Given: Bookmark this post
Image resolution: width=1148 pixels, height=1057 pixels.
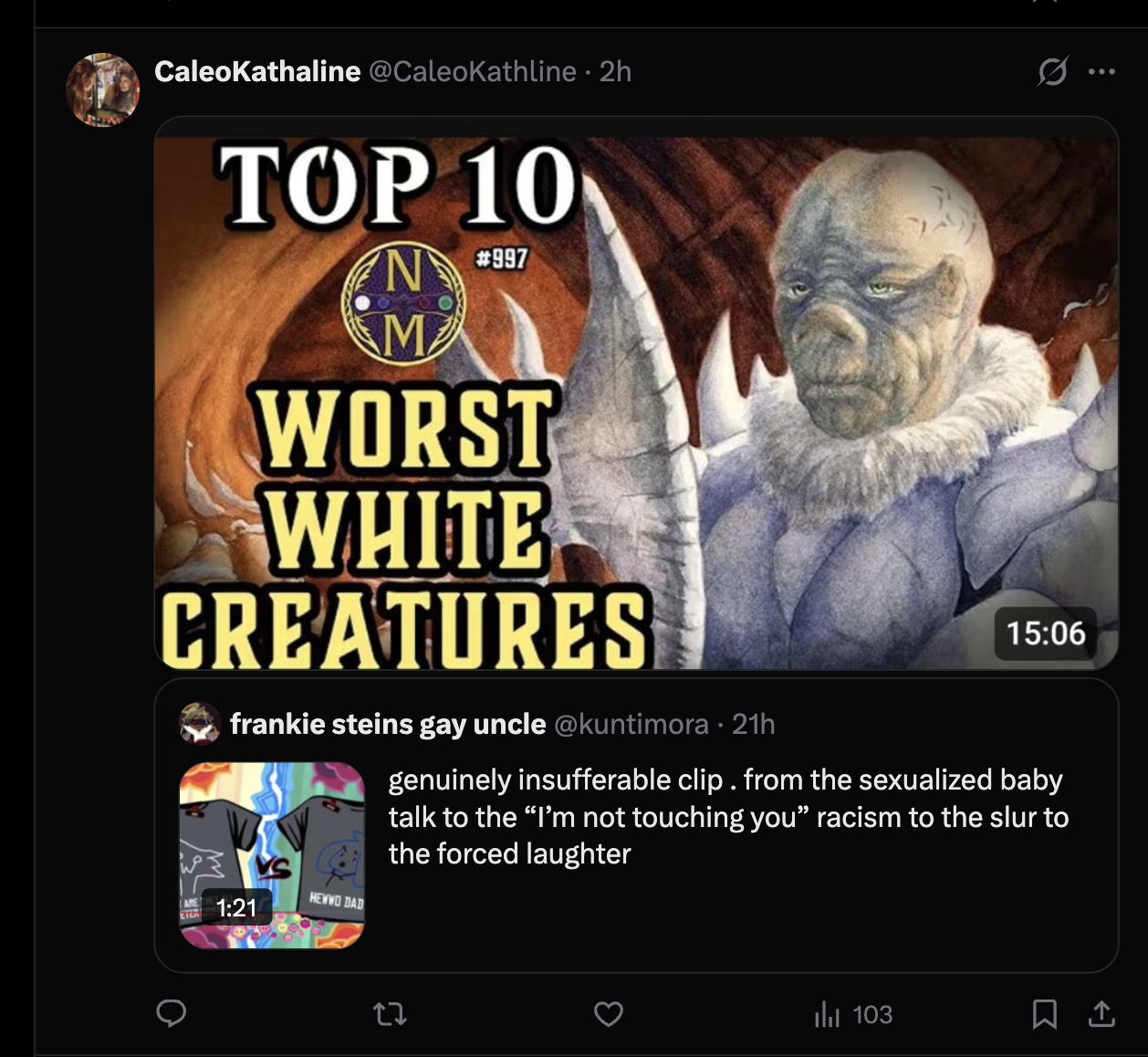Looking at the screenshot, I should click(x=1044, y=1013).
